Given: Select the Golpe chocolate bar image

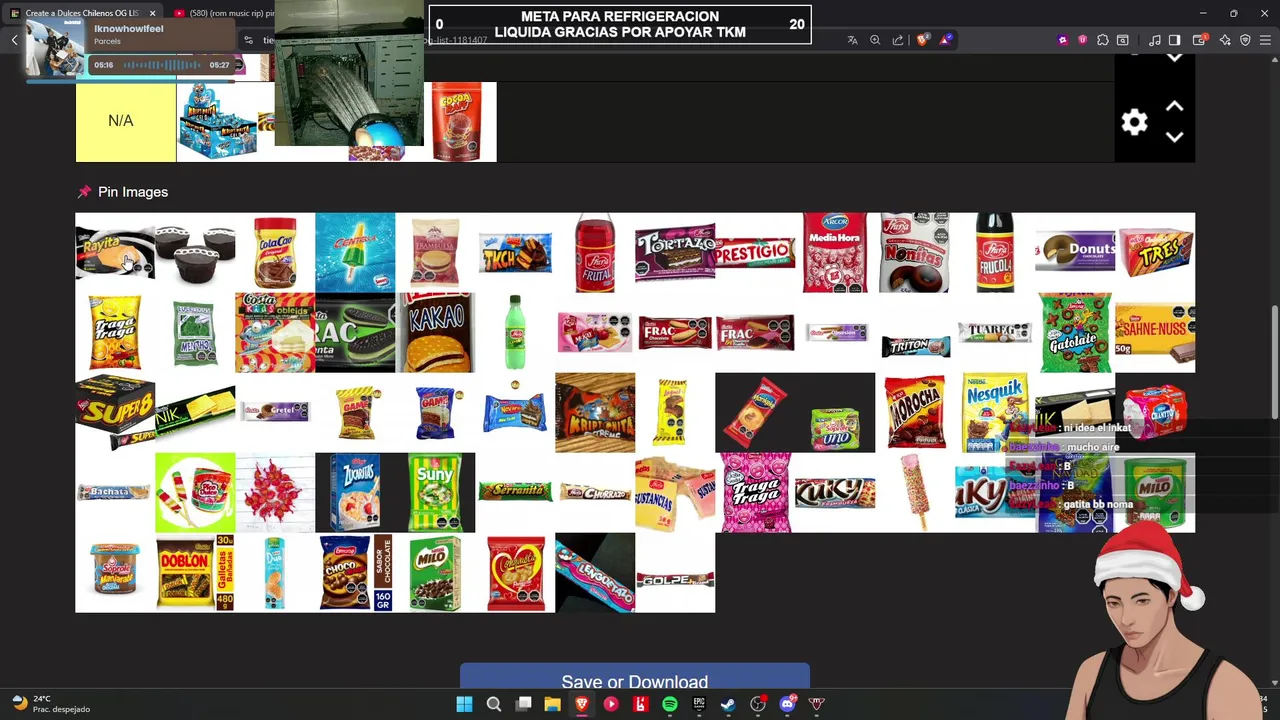Looking at the screenshot, I should point(675,572).
